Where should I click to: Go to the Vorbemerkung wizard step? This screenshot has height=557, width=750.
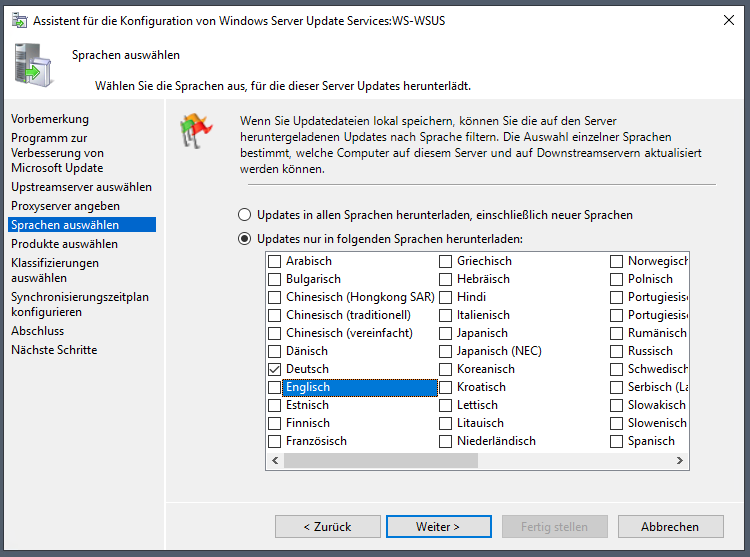50,119
